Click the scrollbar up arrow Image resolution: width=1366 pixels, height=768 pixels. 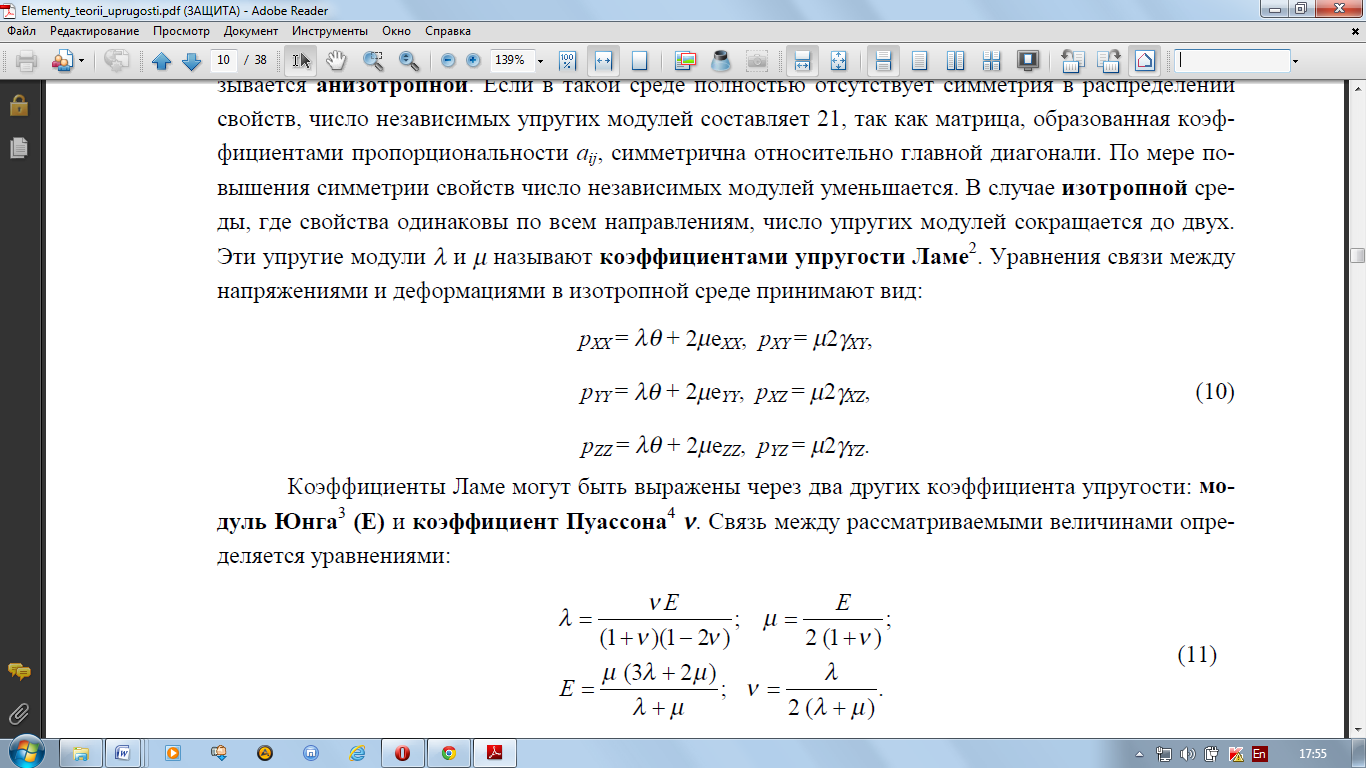tap(1357, 87)
